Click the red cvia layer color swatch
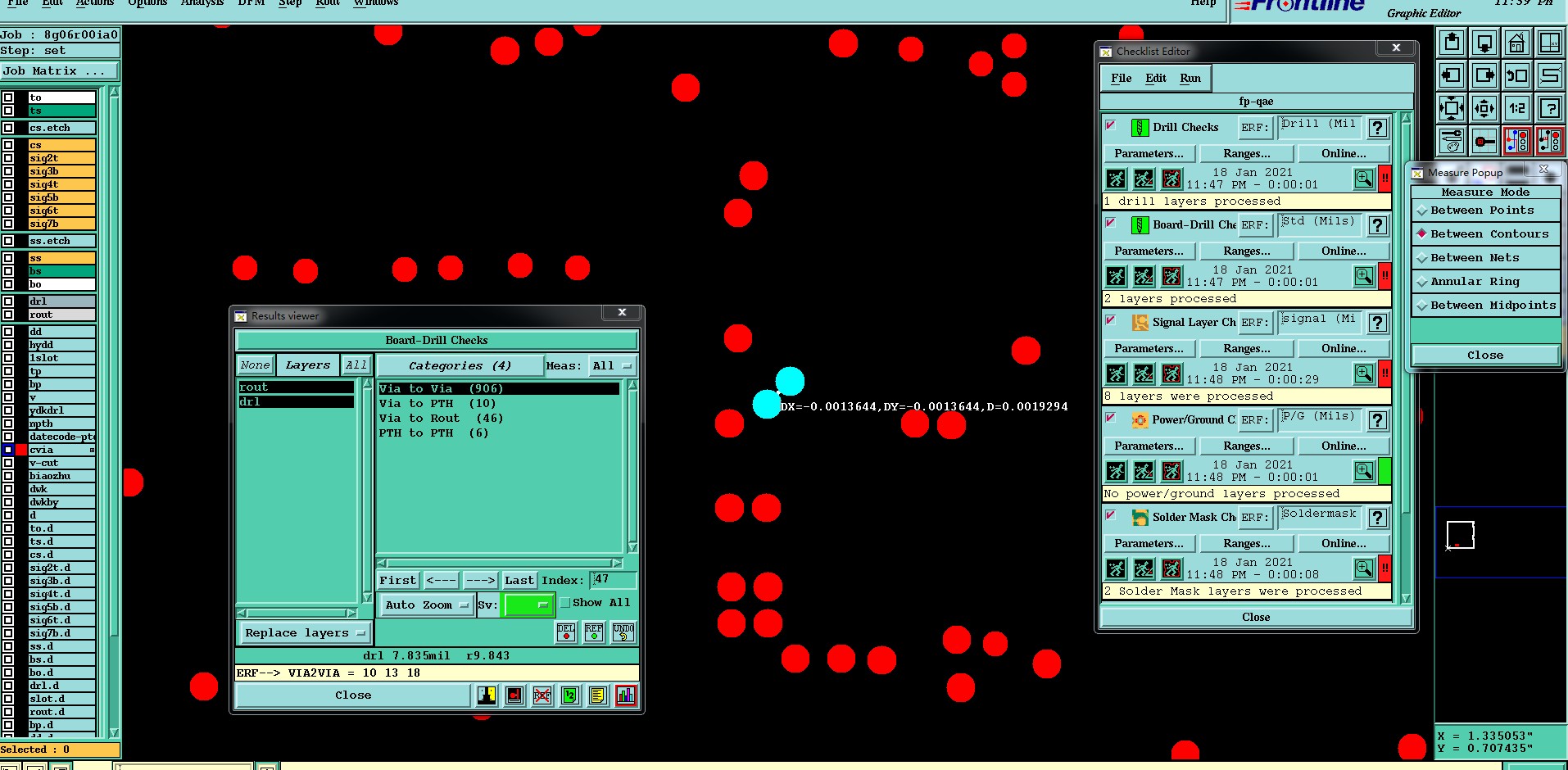Viewport: 1568px width, 770px height. point(21,450)
